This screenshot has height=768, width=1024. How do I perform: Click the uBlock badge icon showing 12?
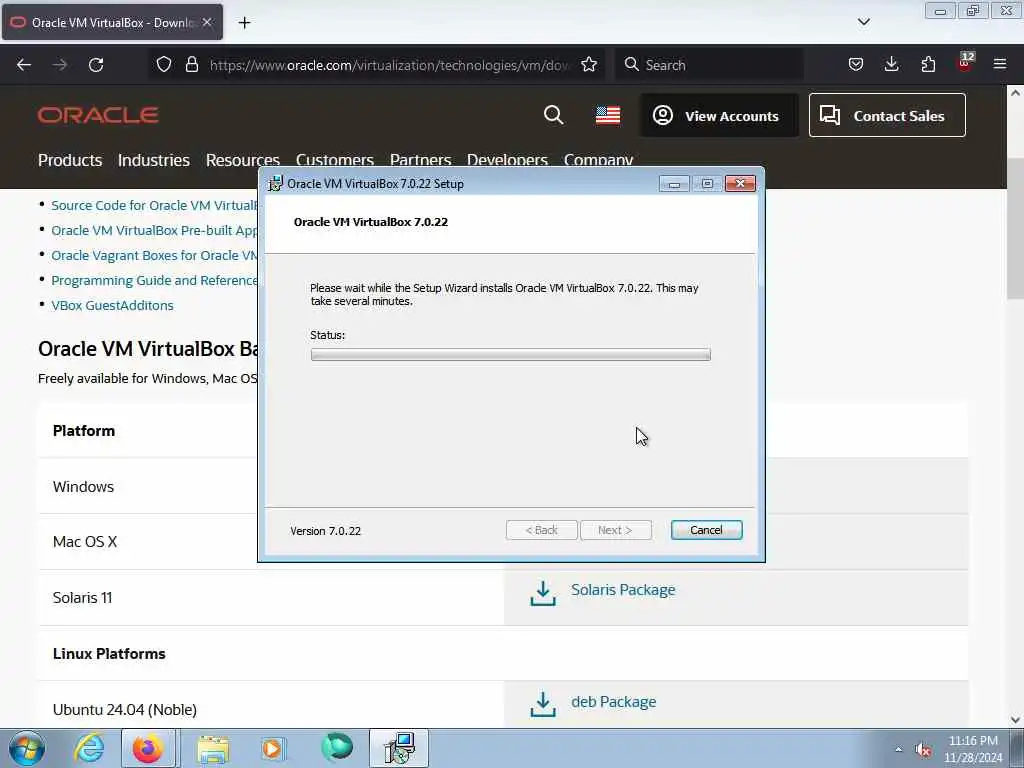(x=965, y=62)
